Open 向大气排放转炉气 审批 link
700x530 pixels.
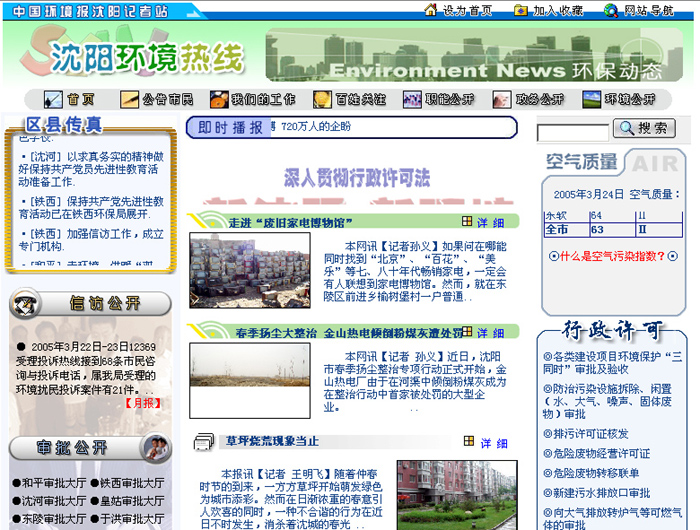(612, 518)
